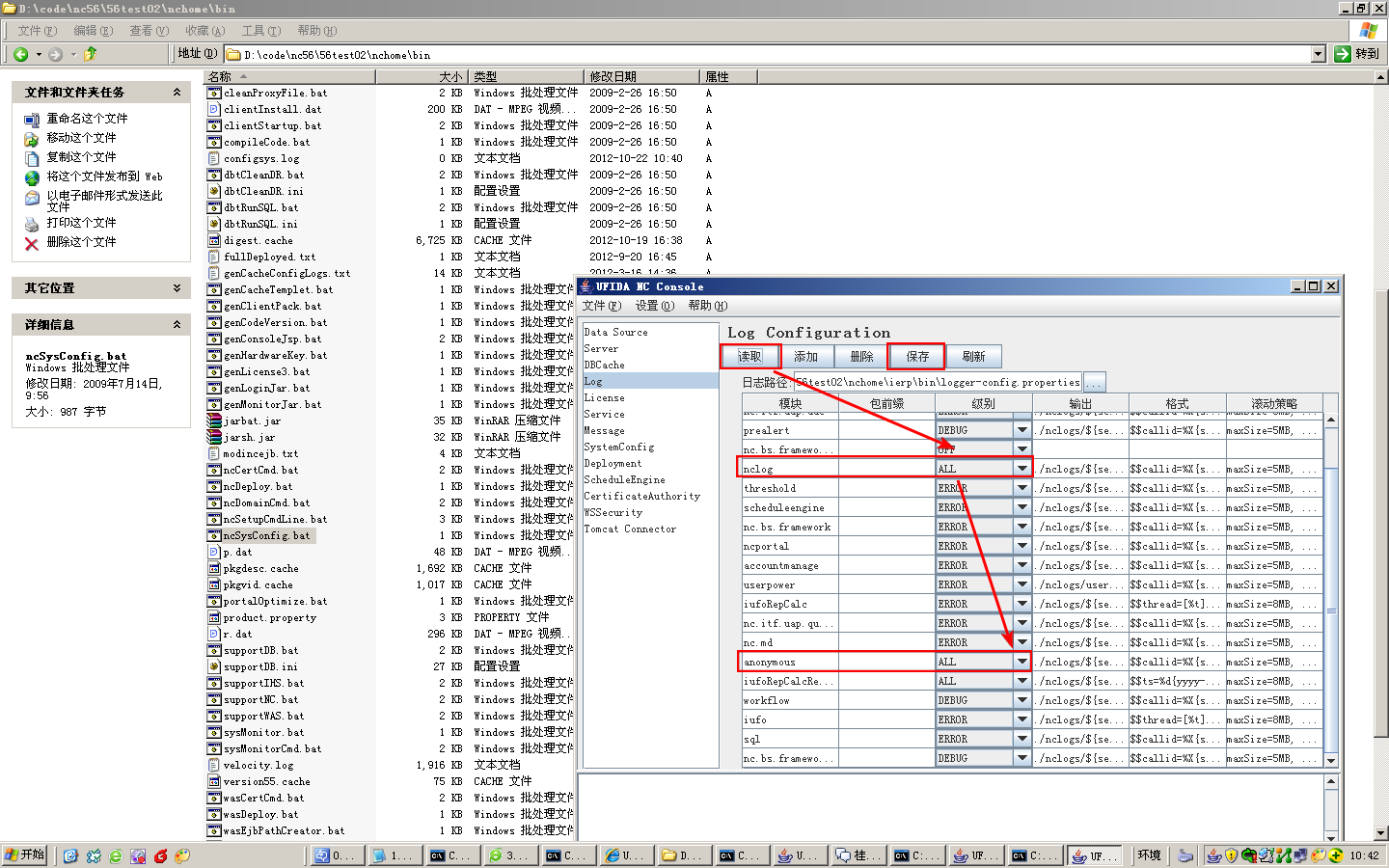Select WSSecurity in the console tree
The image size is (1389, 868).
tap(613, 512)
